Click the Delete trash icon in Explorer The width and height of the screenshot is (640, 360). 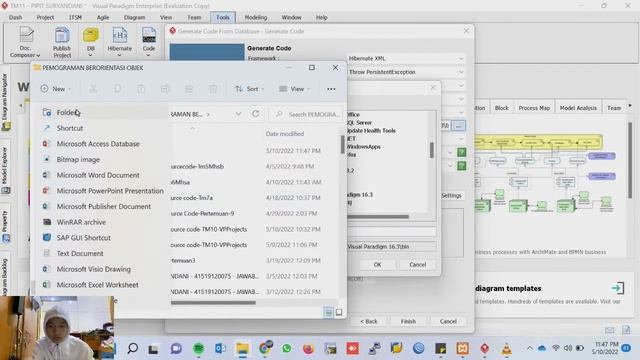coord(213,89)
